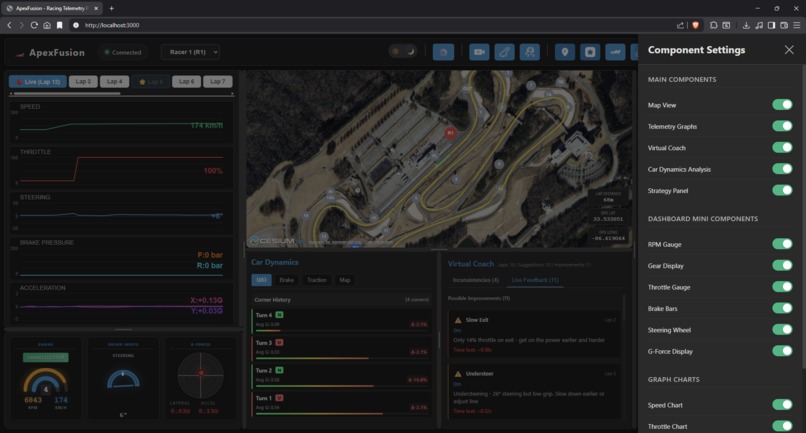Click the winding route toolbar button
Screen dimensions: 806x433
[529, 52]
